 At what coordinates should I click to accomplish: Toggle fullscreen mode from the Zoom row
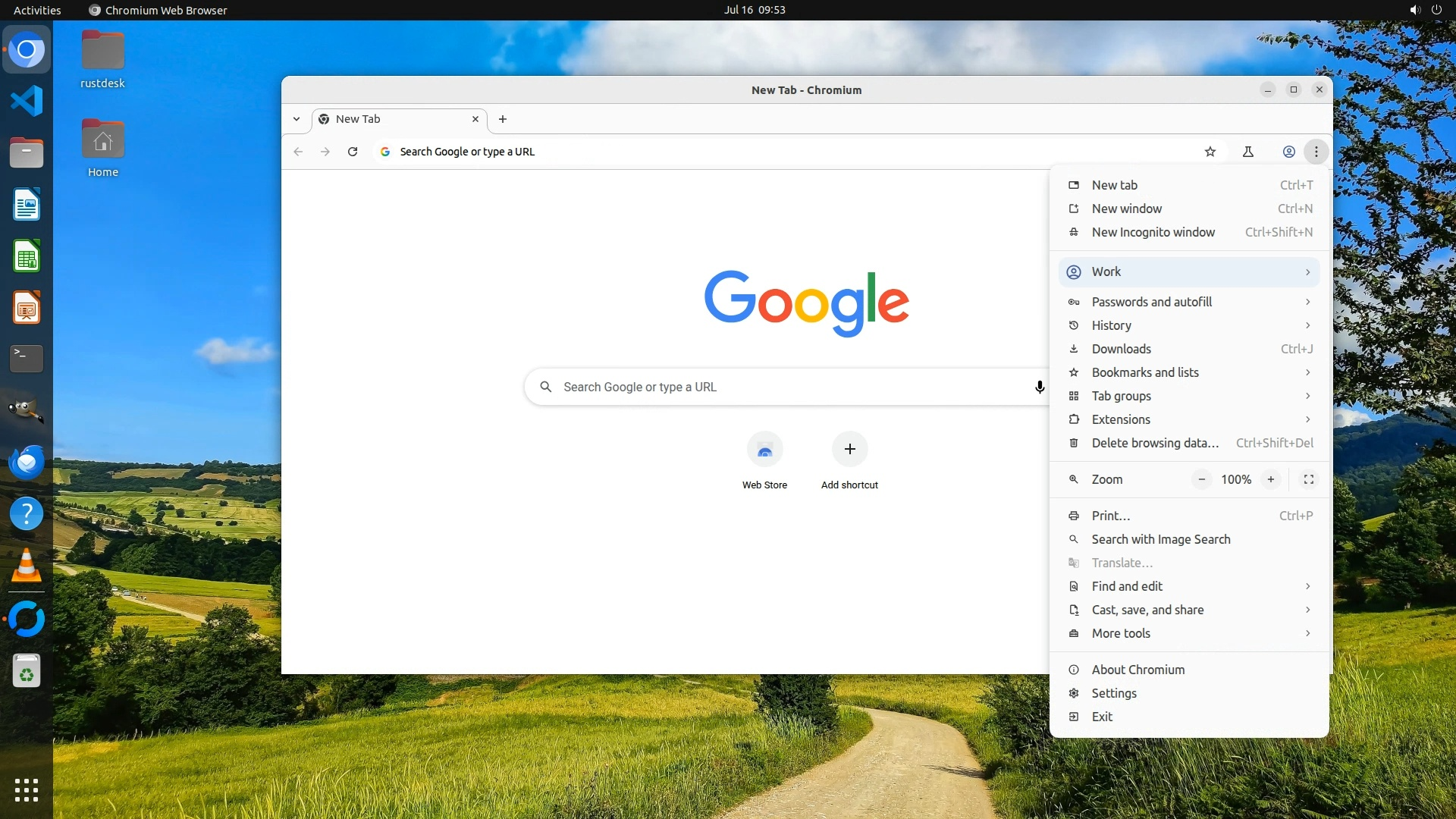(x=1309, y=479)
